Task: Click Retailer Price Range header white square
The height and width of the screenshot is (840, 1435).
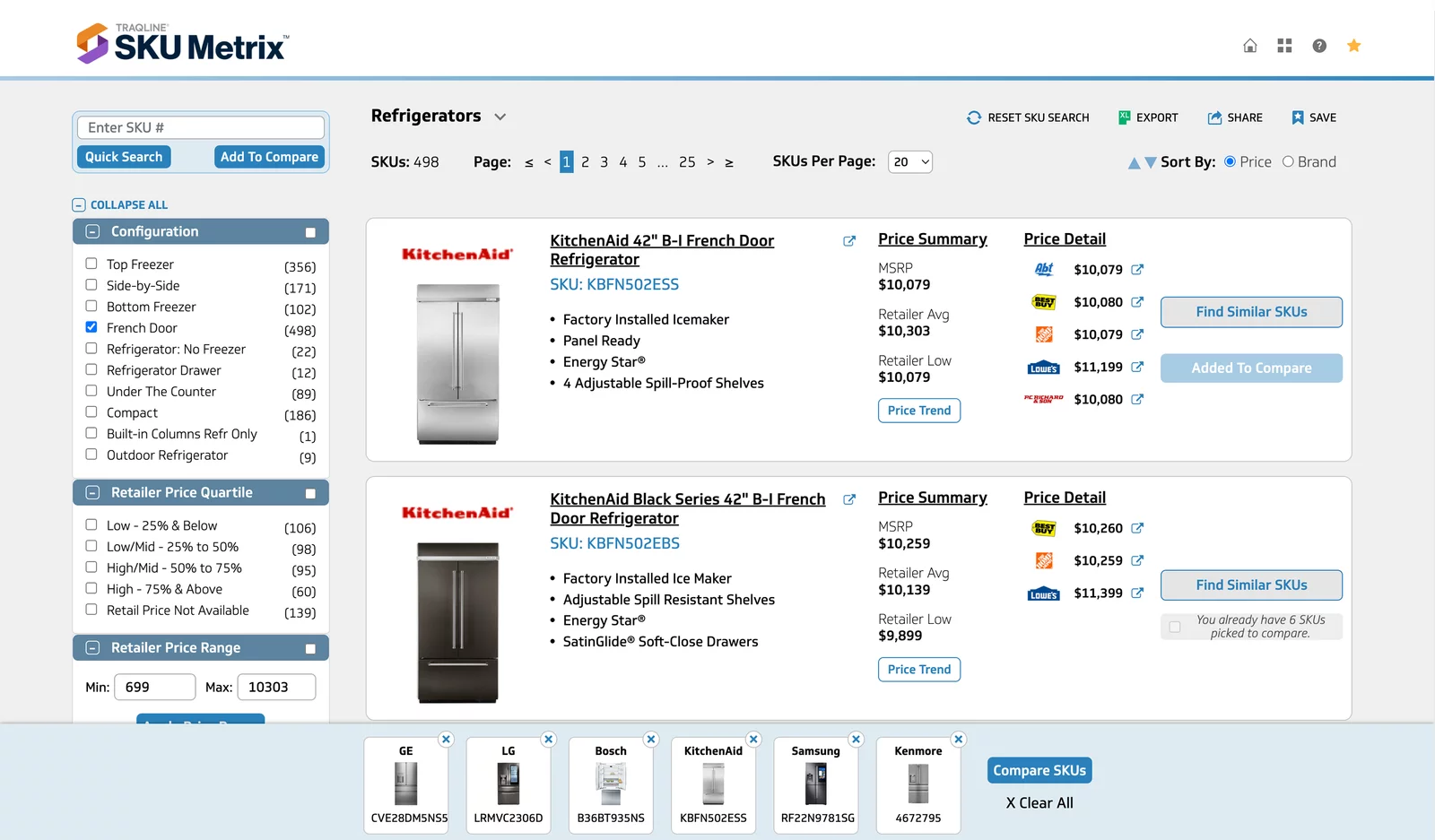Action: click(310, 649)
